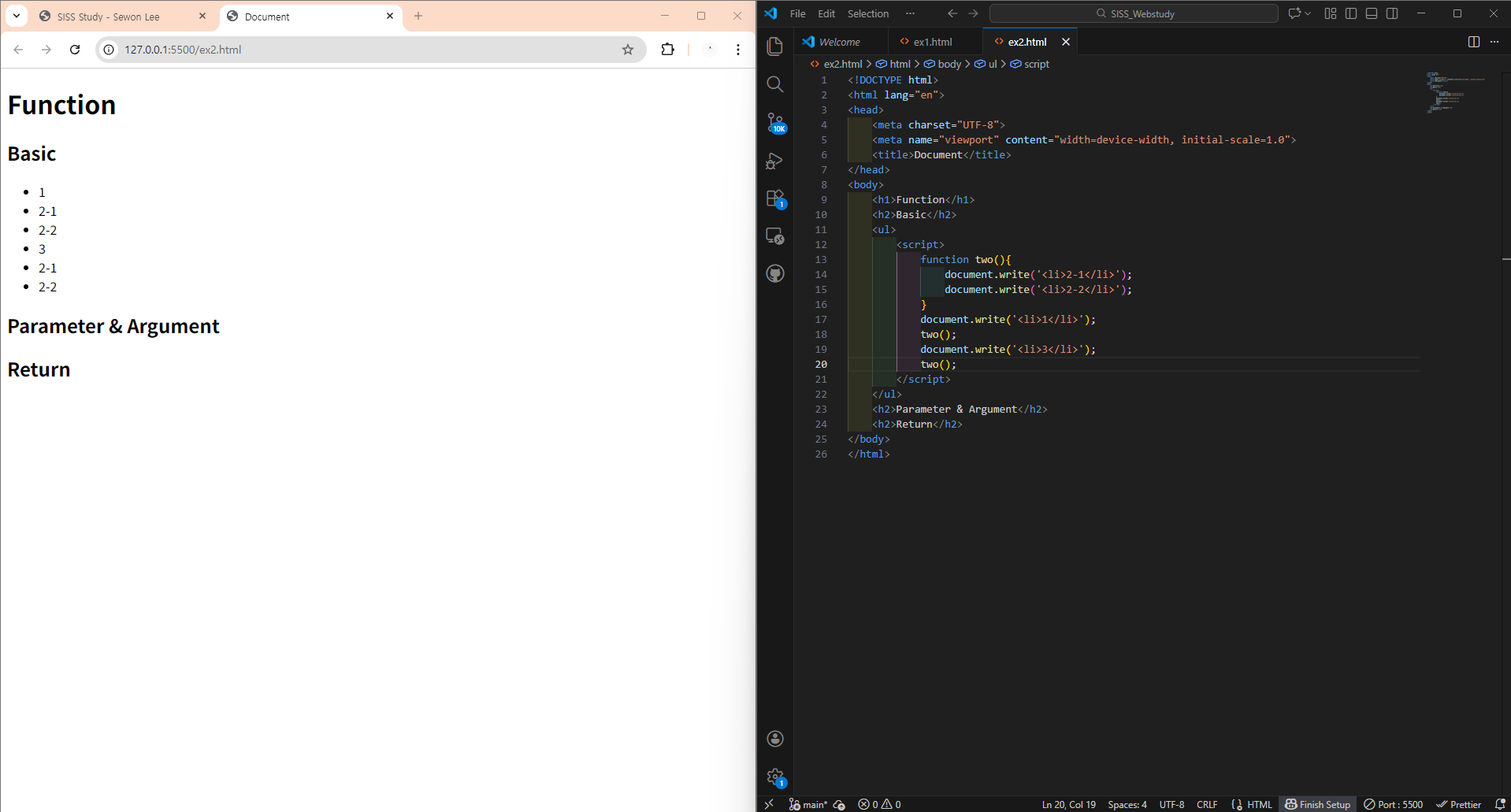Toggle the Secondary Side Bar layout button
The width and height of the screenshot is (1511, 812).
tap(1392, 13)
